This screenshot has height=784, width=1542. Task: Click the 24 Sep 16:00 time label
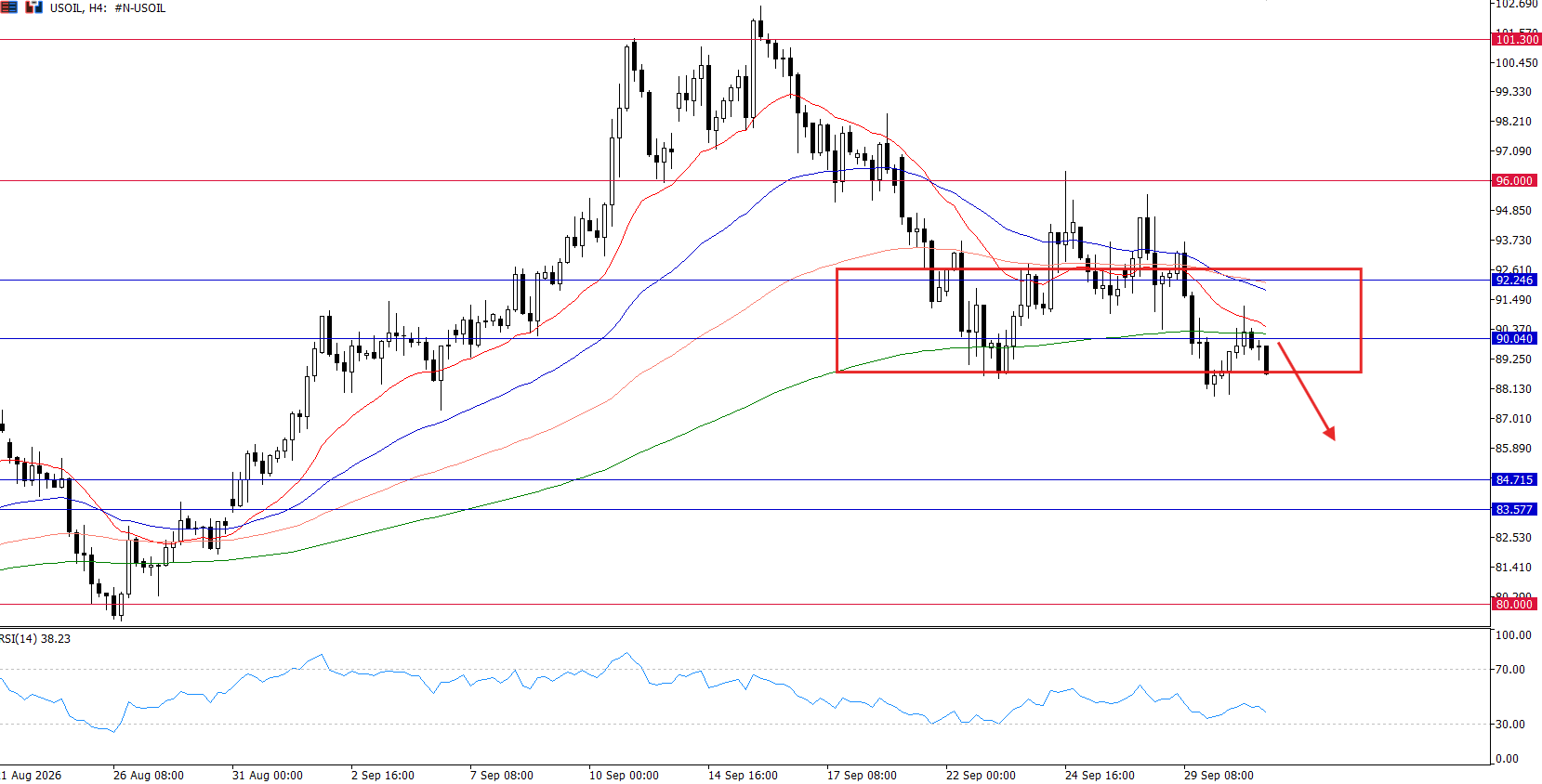pos(1100,775)
